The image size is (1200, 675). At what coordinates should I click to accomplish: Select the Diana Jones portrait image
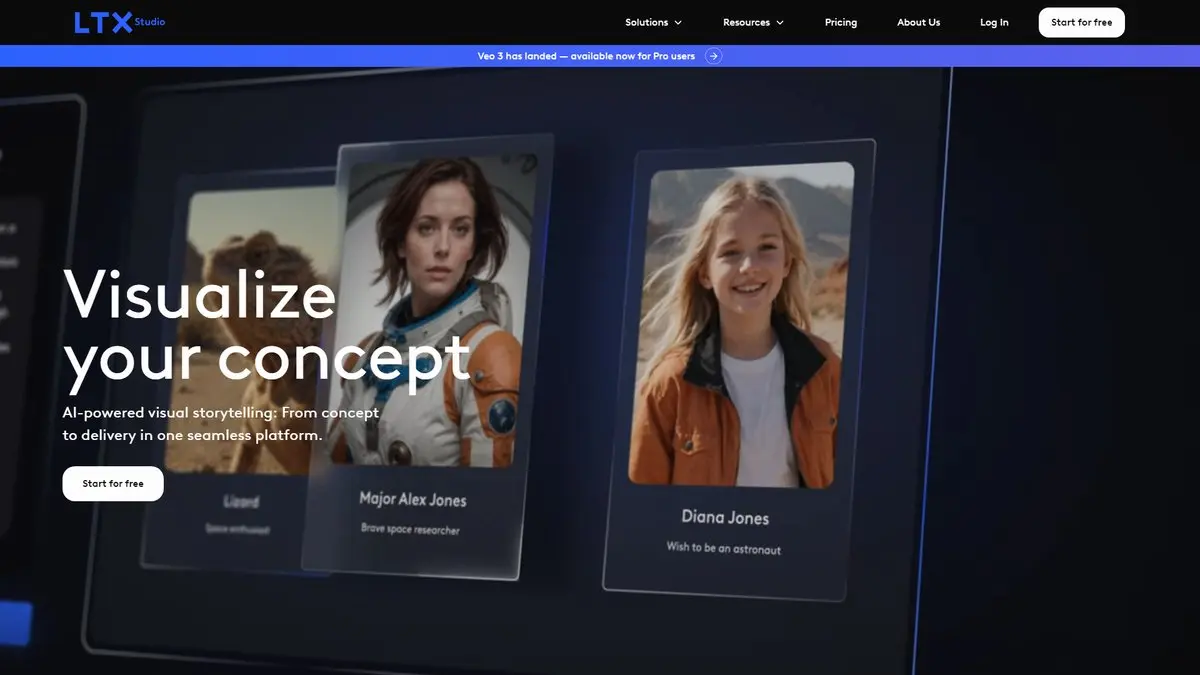(740, 325)
